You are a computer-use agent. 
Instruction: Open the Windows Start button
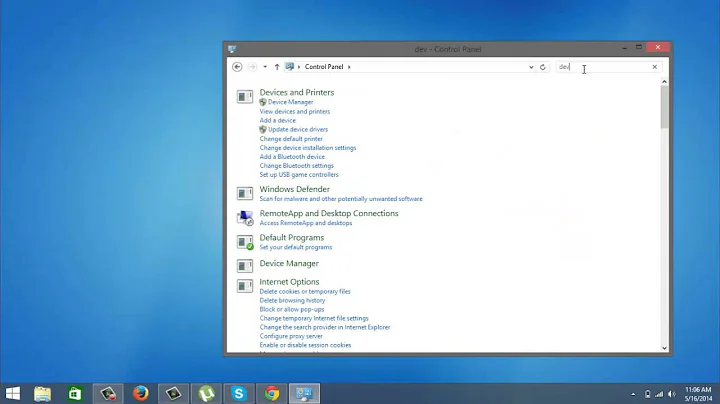coord(13,394)
